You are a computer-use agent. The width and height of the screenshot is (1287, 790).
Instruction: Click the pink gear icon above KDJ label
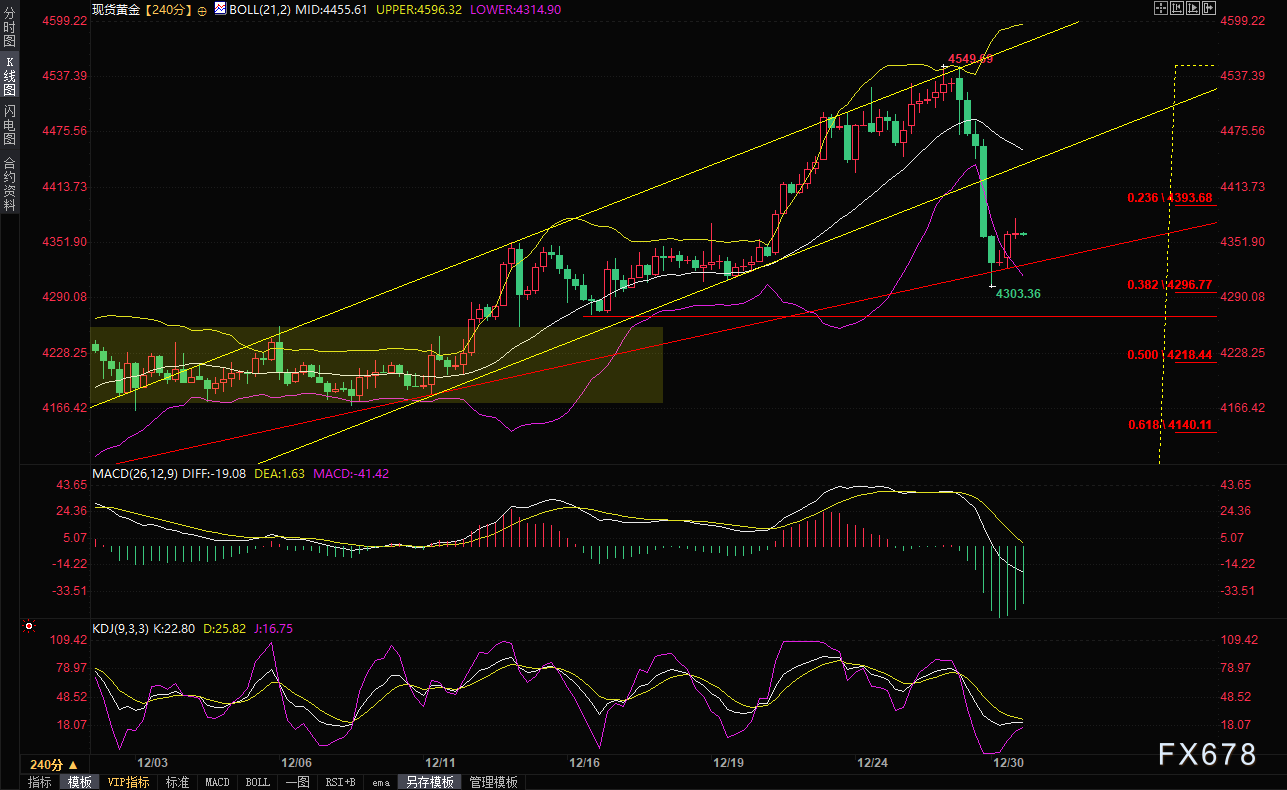click(x=27, y=628)
